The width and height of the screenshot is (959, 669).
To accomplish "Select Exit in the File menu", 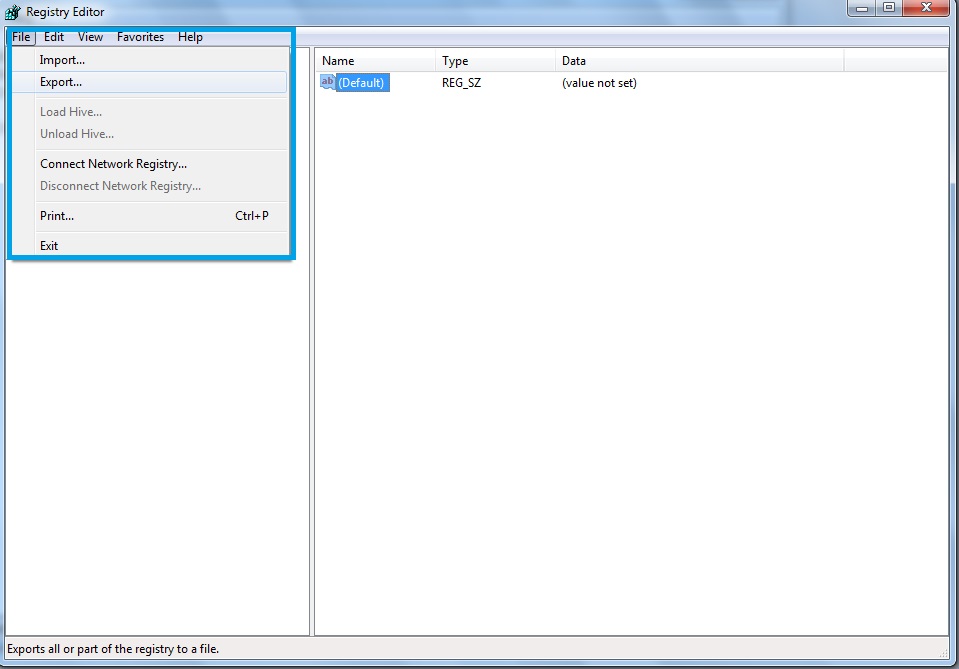I will click(150, 246).
